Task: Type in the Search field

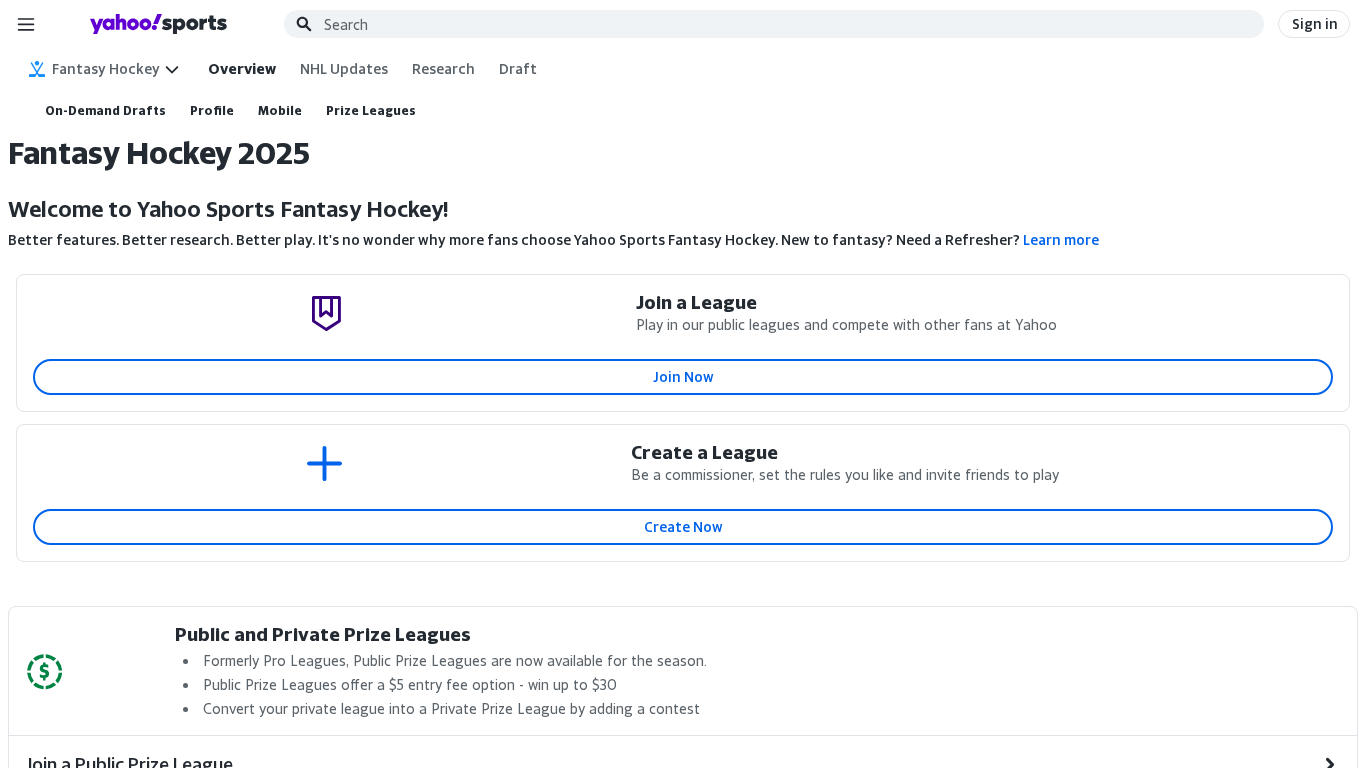Action: click(780, 24)
